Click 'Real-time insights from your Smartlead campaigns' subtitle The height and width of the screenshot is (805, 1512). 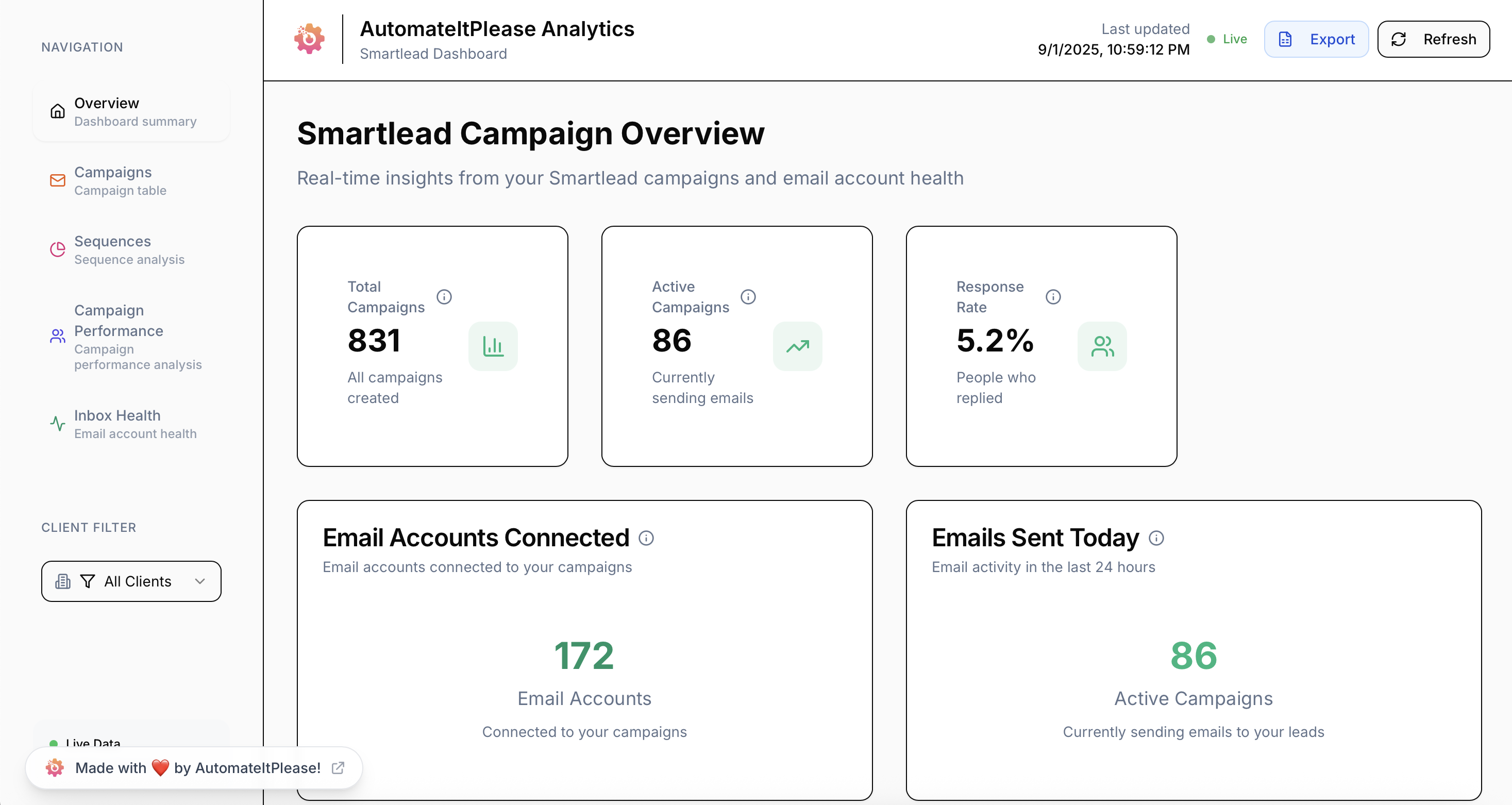tap(630, 178)
